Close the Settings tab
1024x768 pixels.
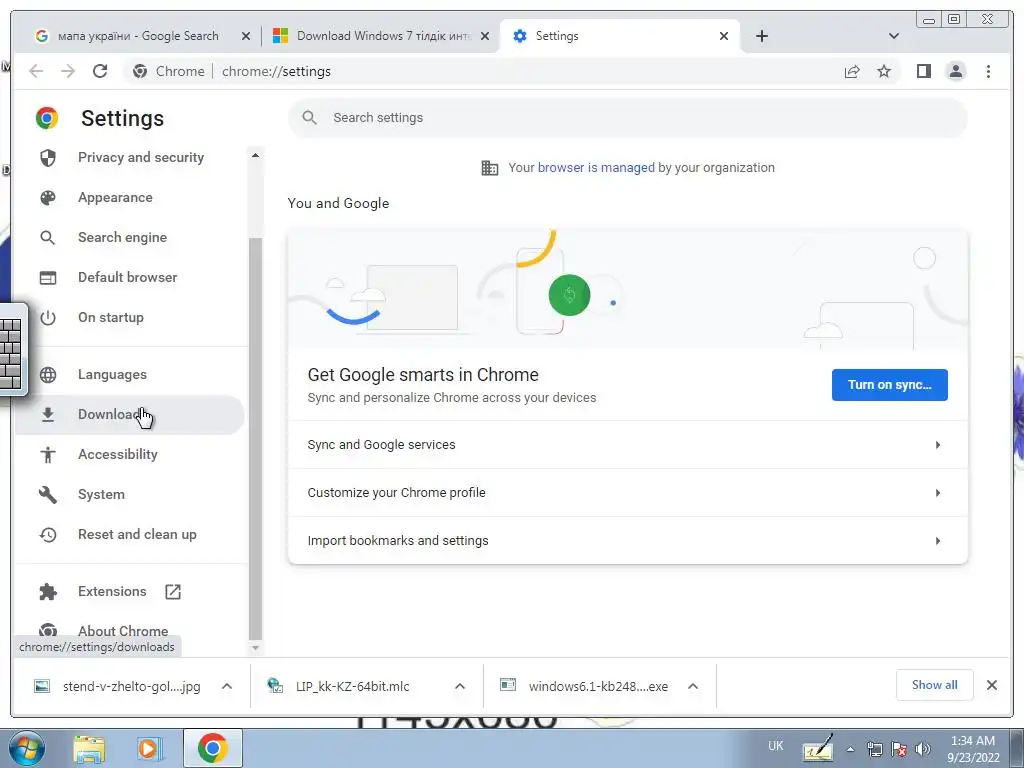pyautogui.click(x=724, y=36)
